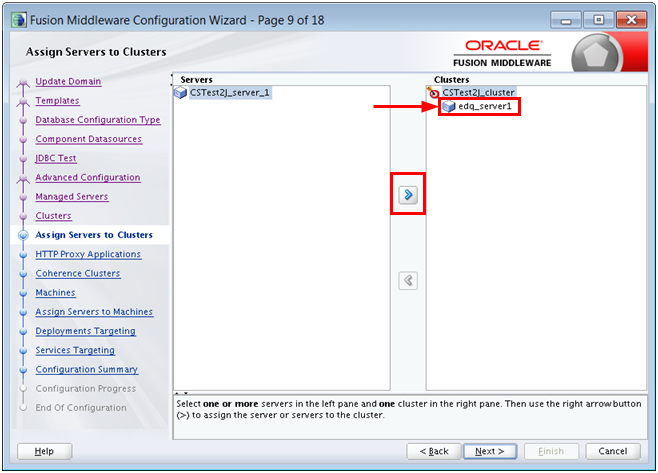Viewport: 658px width, 473px height.
Task: Click the step bullet beside Templates
Action: click(x=23, y=102)
